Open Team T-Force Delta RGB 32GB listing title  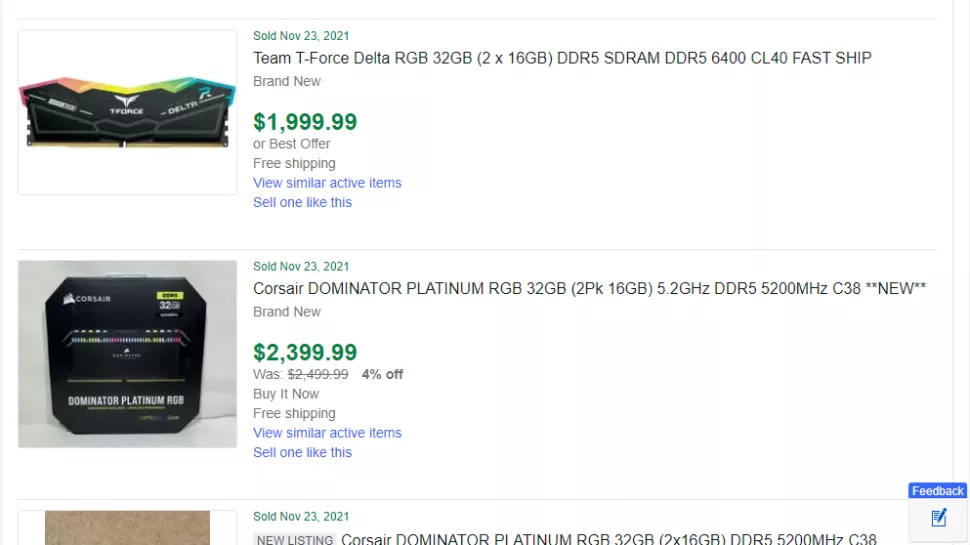[562, 58]
